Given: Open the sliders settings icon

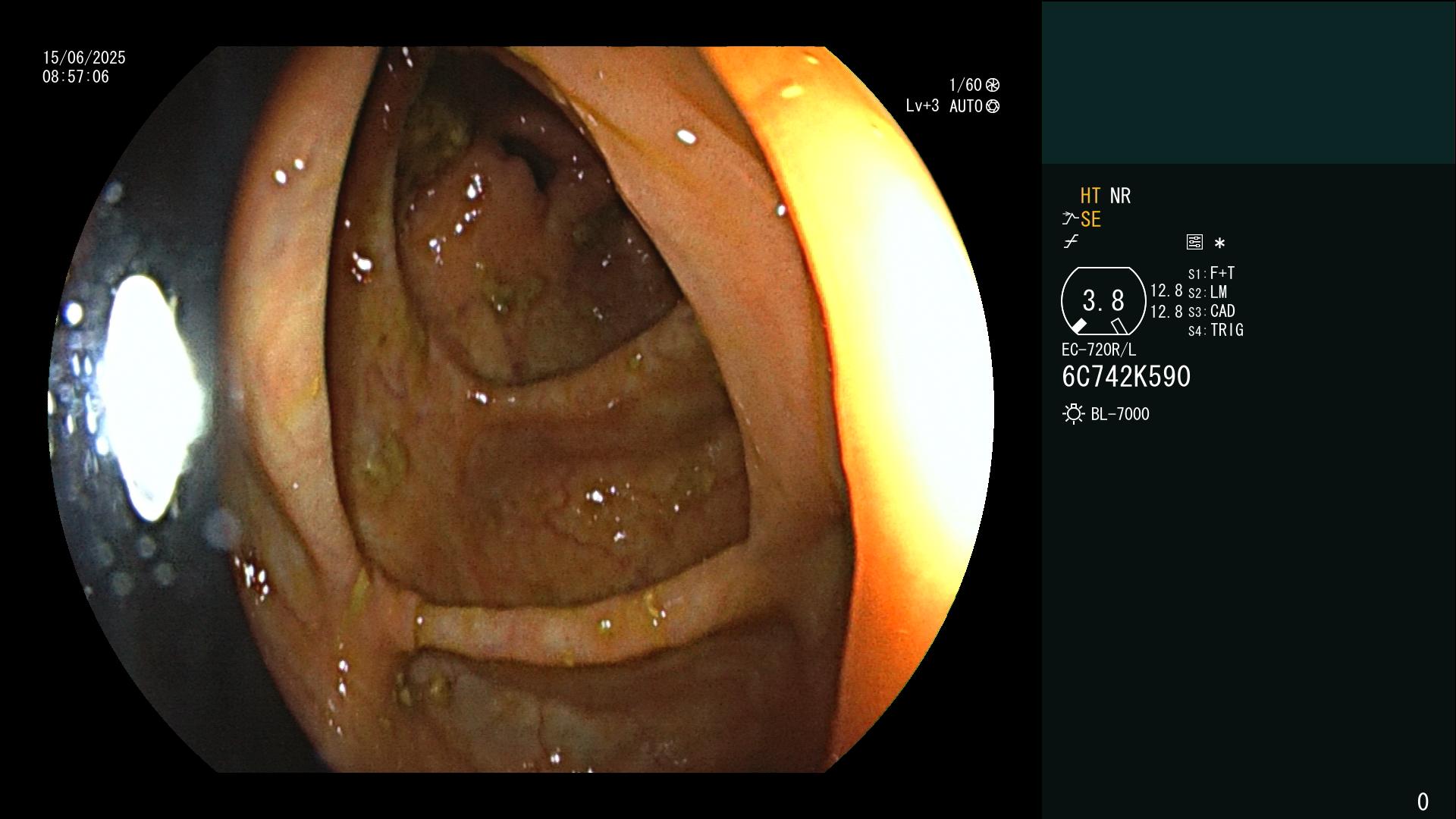Looking at the screenshot, I should [x=1194, y=242].
